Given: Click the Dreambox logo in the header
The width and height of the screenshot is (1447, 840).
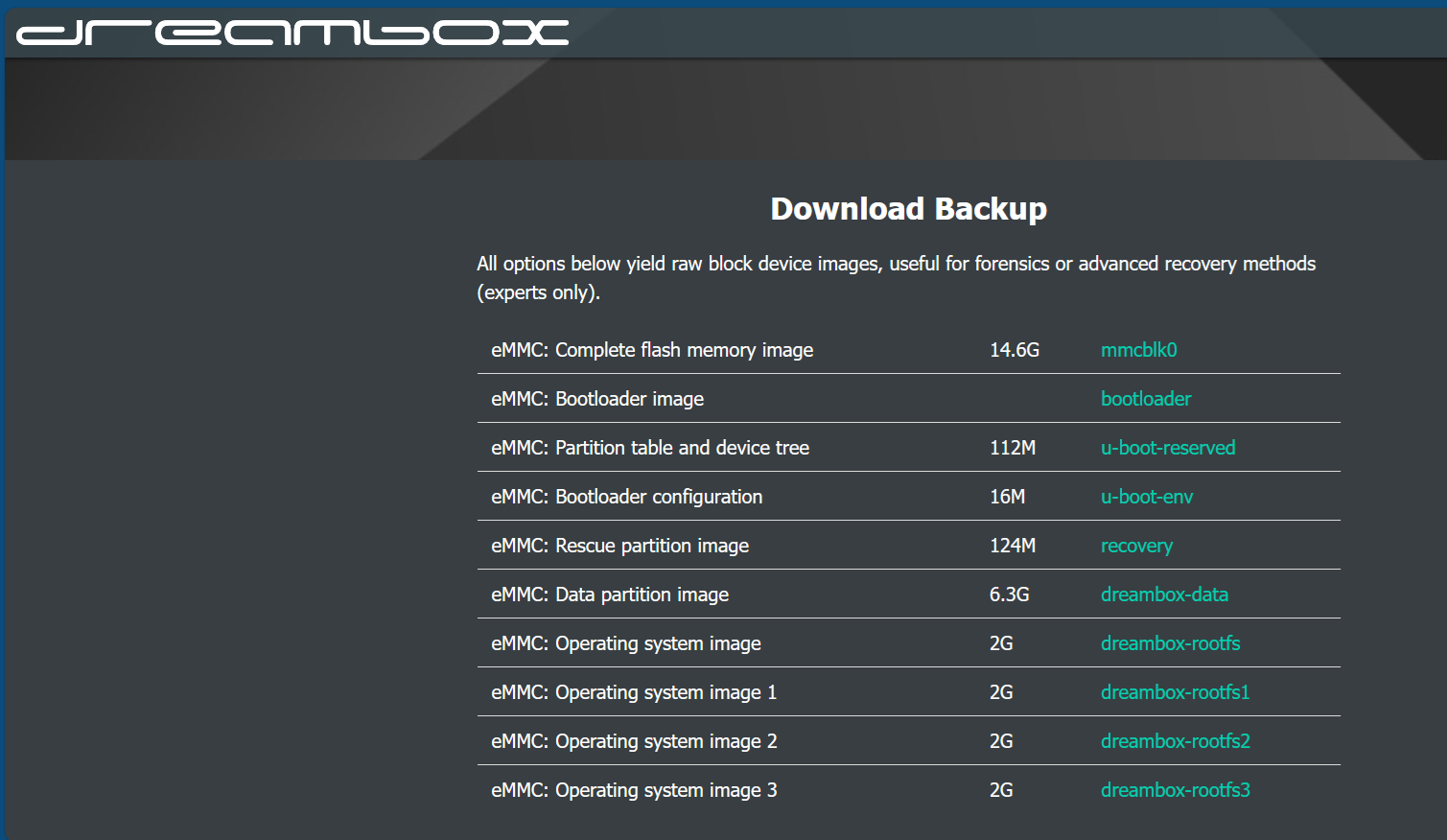Looking at the screenshot, I should coord(292,33).
